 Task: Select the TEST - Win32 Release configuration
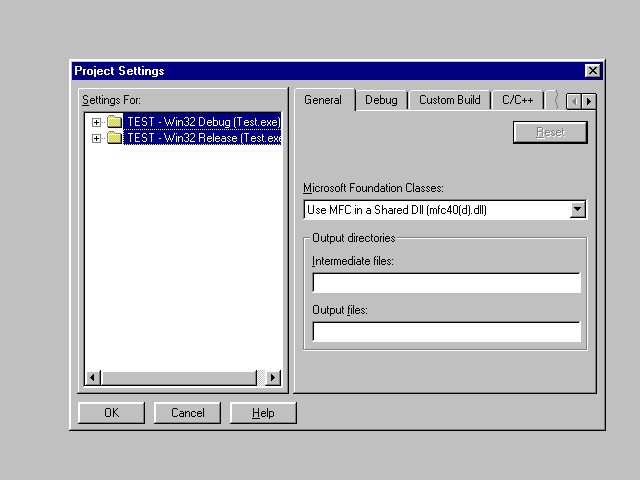coord(203,138)
